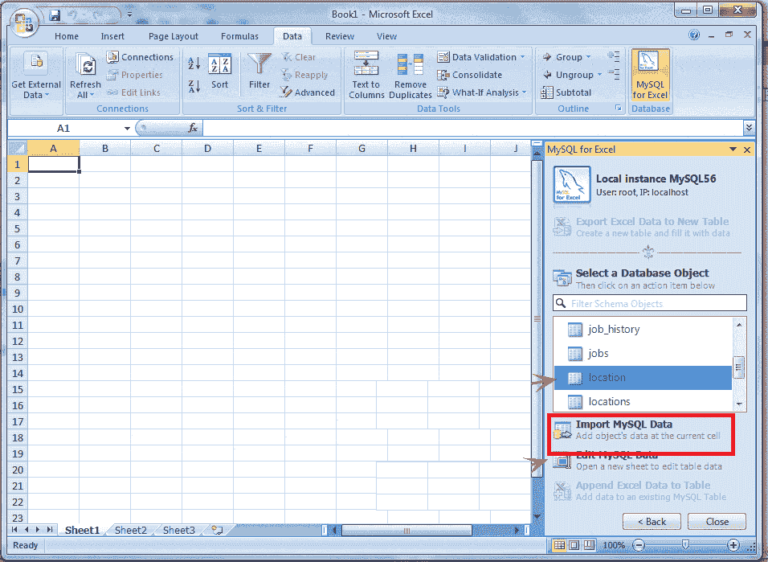The height and width of the screenshot is (562, 768).
Task: Click the zoom slider handle
Action: click(685, 544)
